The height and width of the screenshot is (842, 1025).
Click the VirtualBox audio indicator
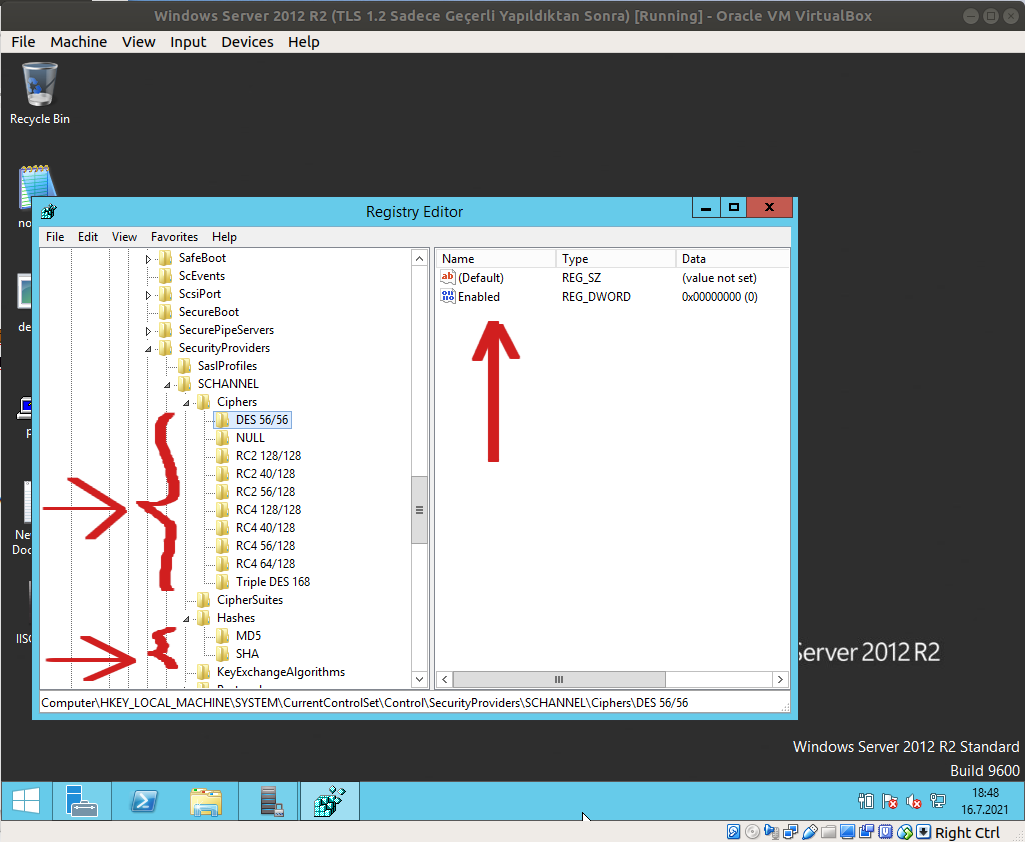pos(771,832)
